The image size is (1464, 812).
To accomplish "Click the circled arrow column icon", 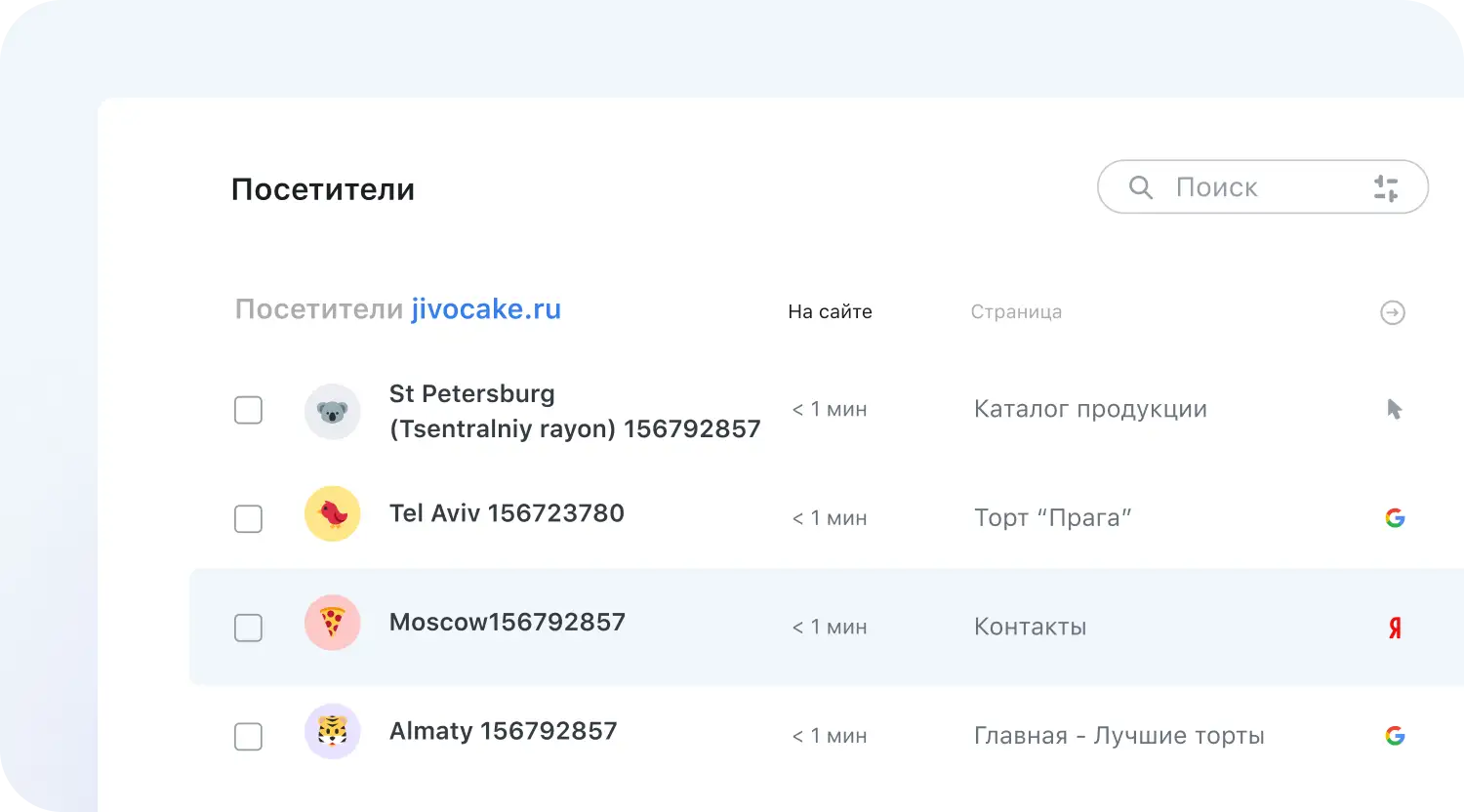I will click(1393, 312).
